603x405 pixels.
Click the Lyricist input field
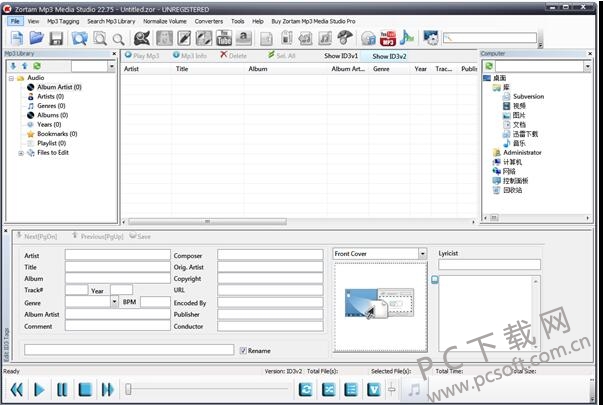coord(489,264)
